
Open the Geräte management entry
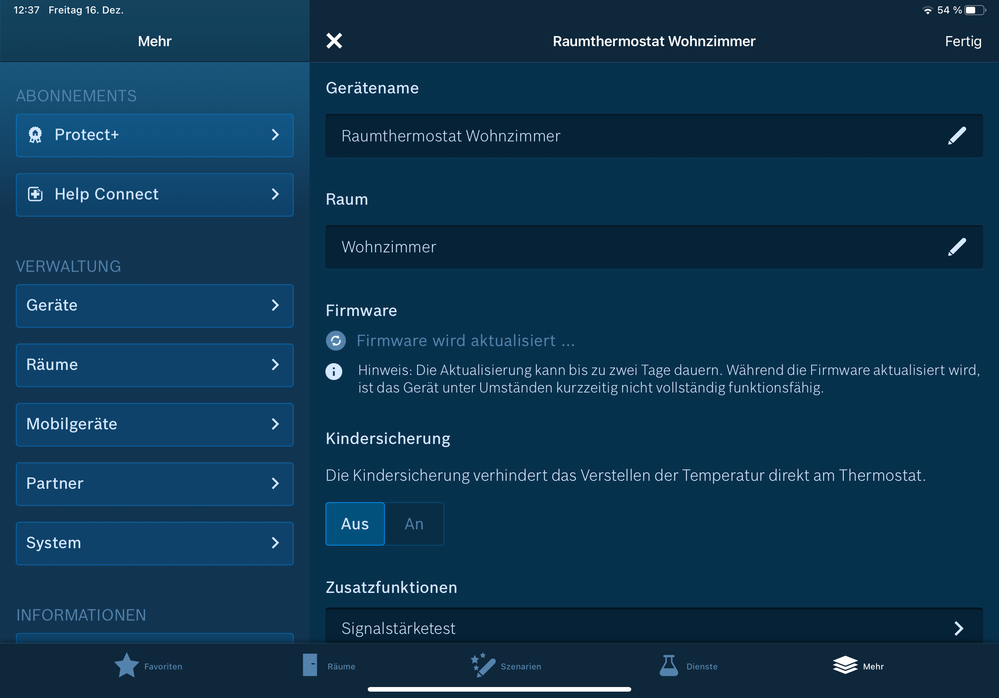(154, 306)
